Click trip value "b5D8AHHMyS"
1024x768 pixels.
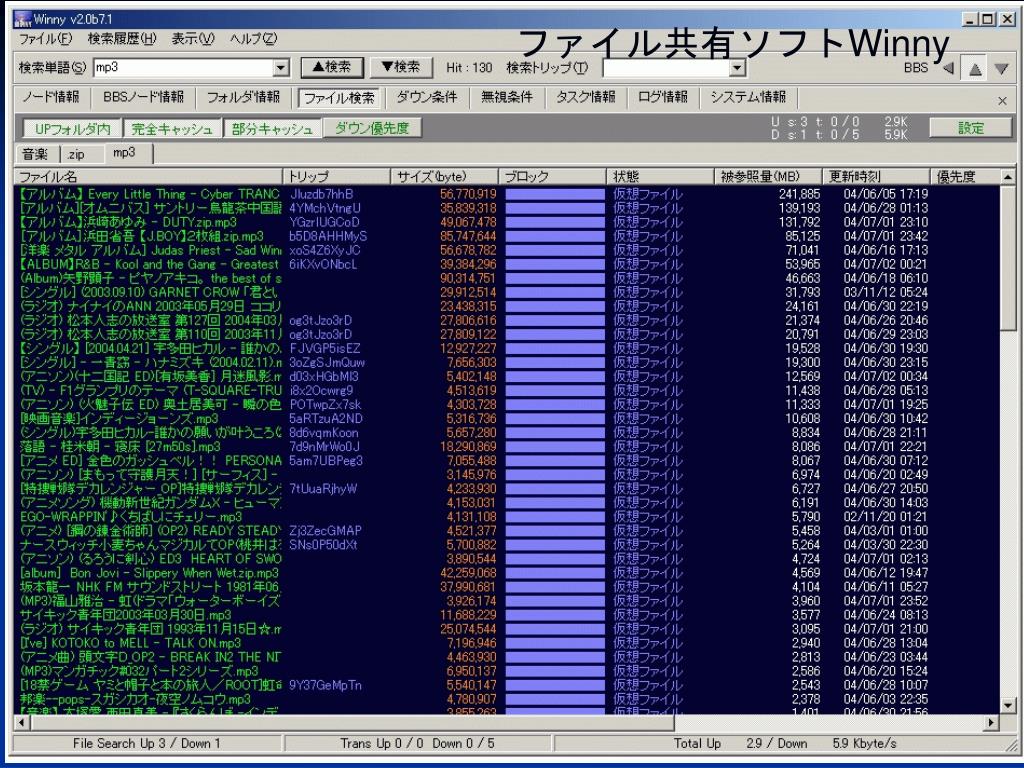pyautogui.click(x=328, y=236)
